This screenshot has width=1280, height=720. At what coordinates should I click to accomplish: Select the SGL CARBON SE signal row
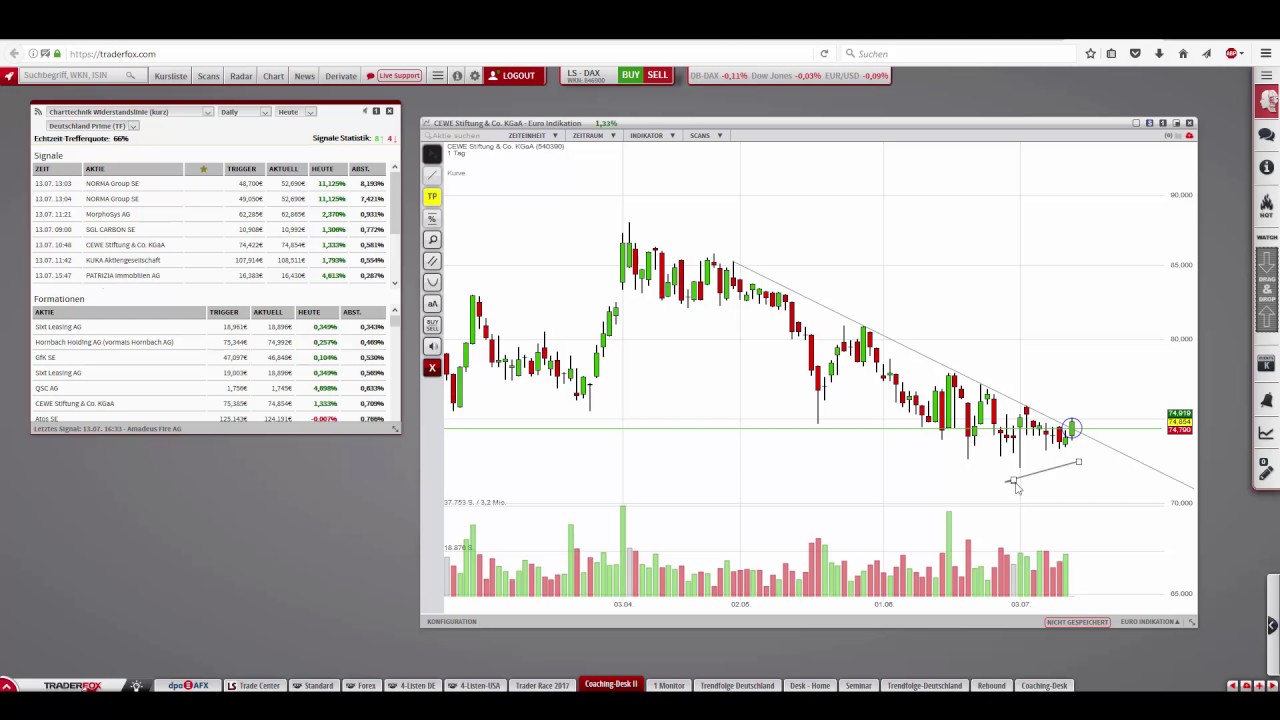(210, 230)
